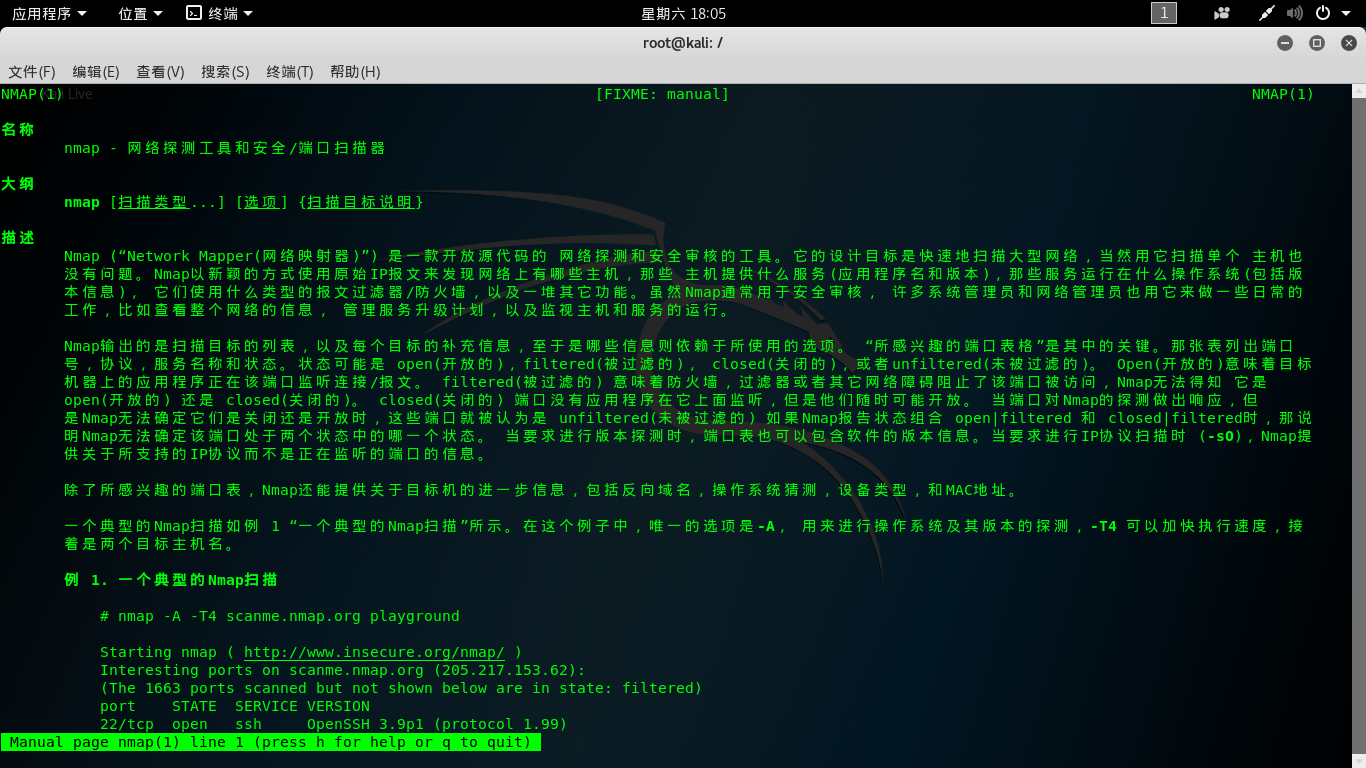Click the underlined 选项 text
The width and height of the screenshot is (1366, 768).
pos(262,202)
